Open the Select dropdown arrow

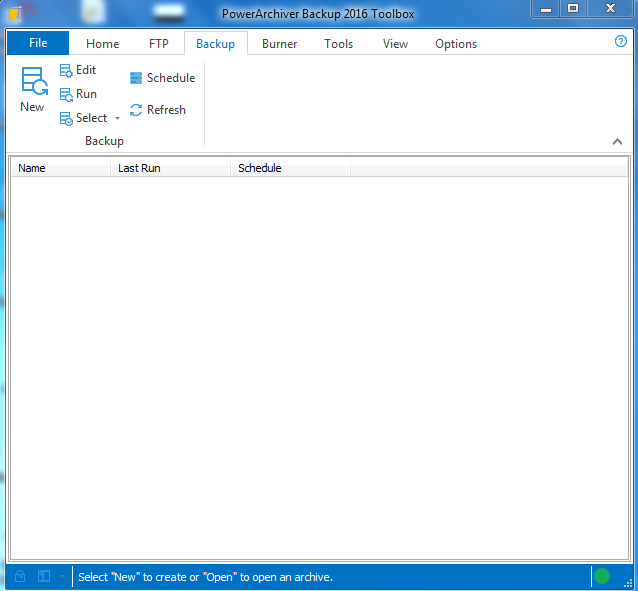117,118
